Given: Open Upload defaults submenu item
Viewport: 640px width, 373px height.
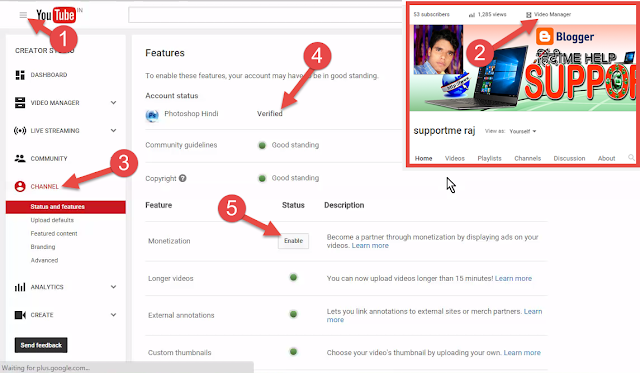Looking at the screenshot, I should coord(52,220).
